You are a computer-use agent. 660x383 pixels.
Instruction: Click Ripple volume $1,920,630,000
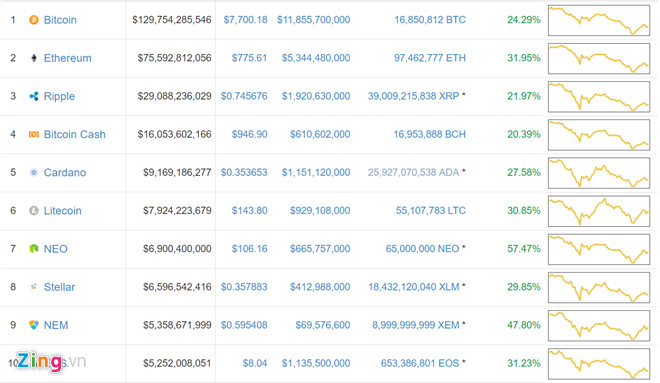[316, 96]
